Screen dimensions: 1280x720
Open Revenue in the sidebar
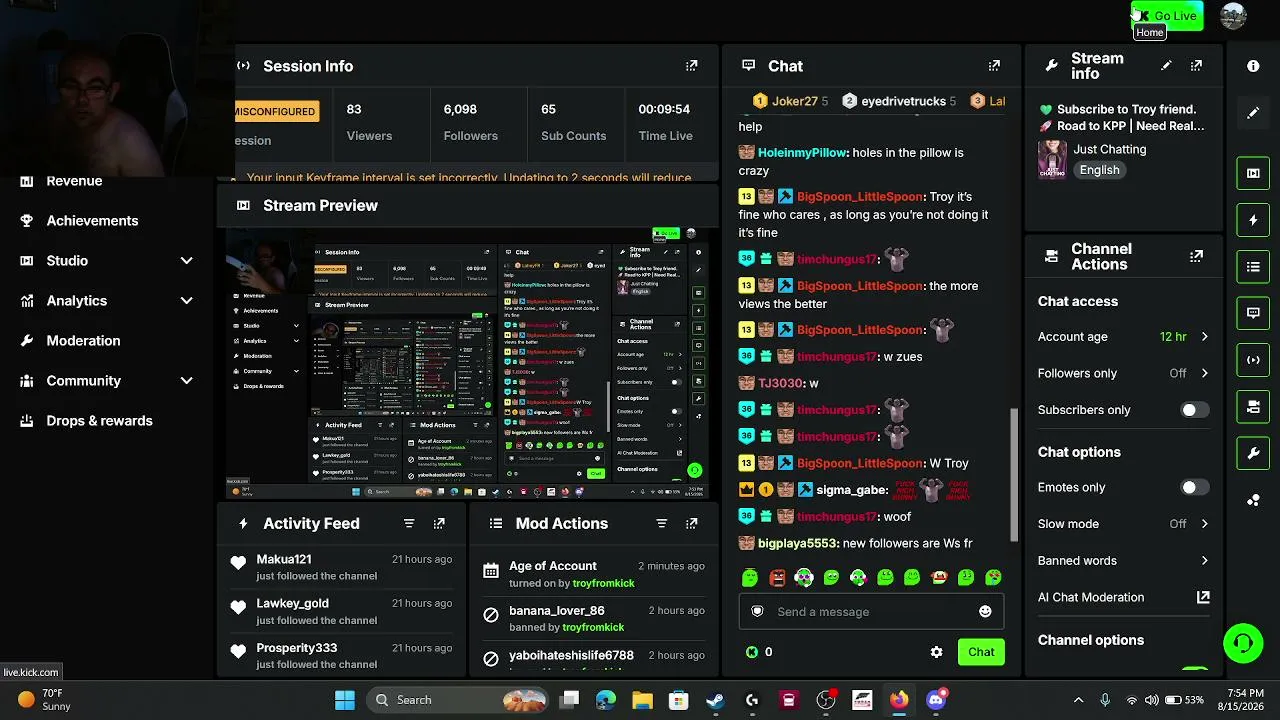74,181
